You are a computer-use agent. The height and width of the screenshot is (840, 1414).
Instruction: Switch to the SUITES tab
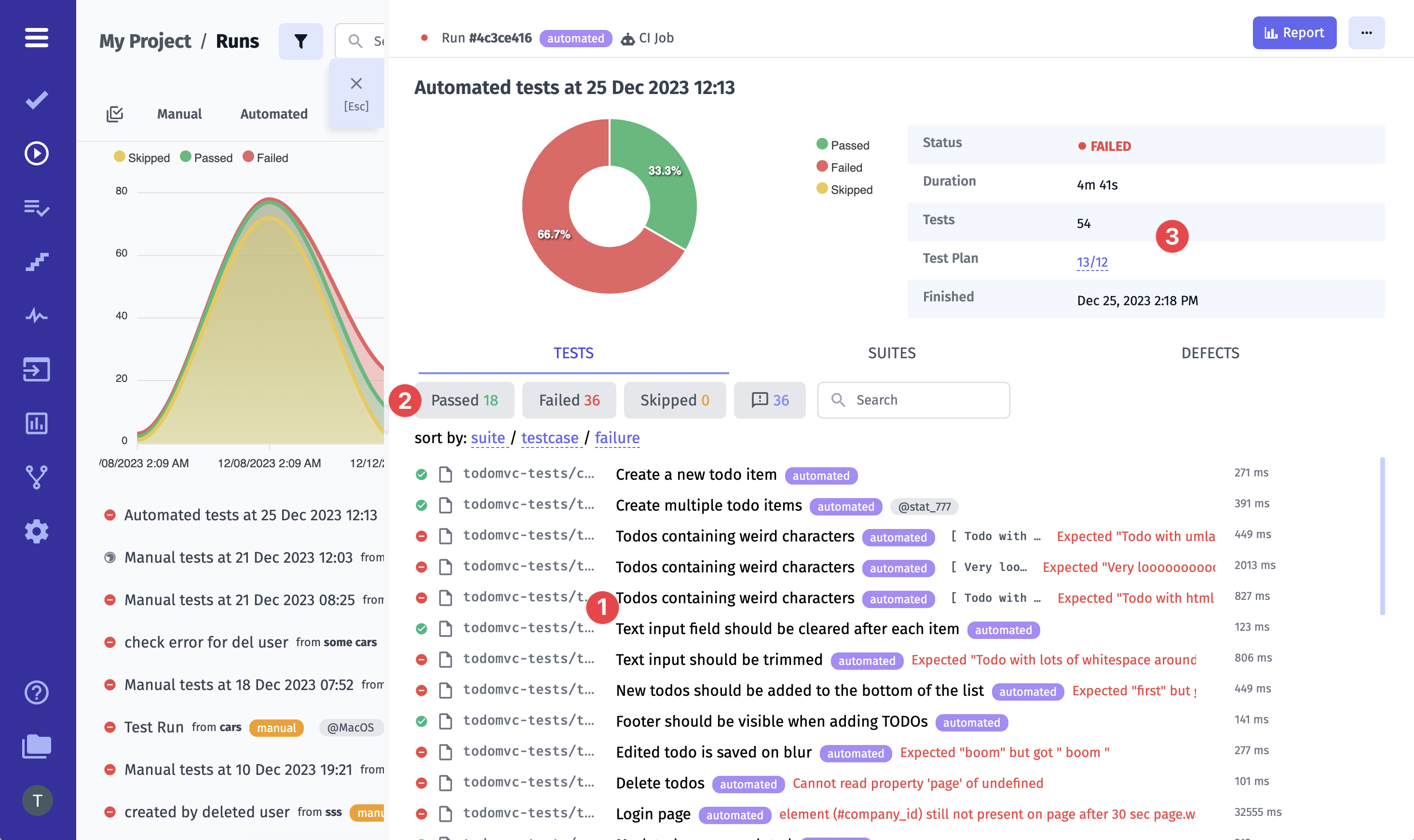(x=892, y=353)
